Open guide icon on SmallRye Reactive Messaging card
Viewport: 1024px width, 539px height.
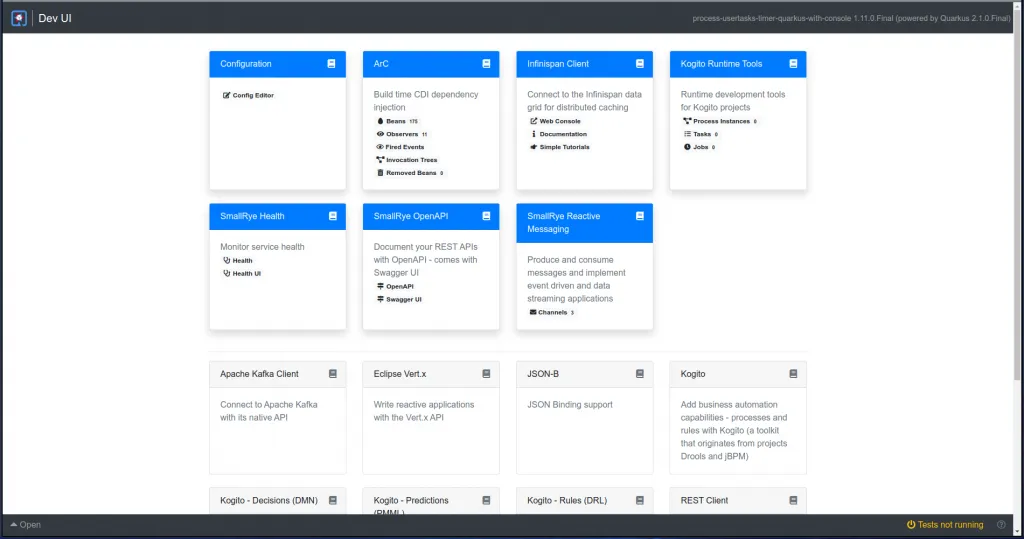(x=639, y=216)
